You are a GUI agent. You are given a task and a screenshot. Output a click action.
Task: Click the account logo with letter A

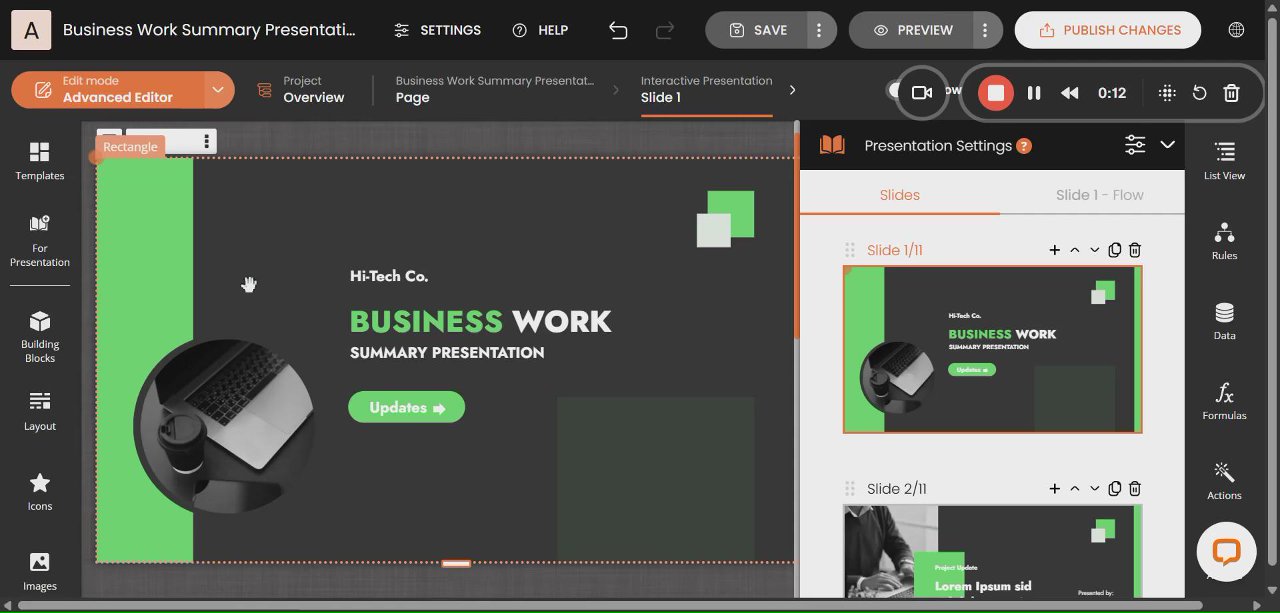pos(31,30)
